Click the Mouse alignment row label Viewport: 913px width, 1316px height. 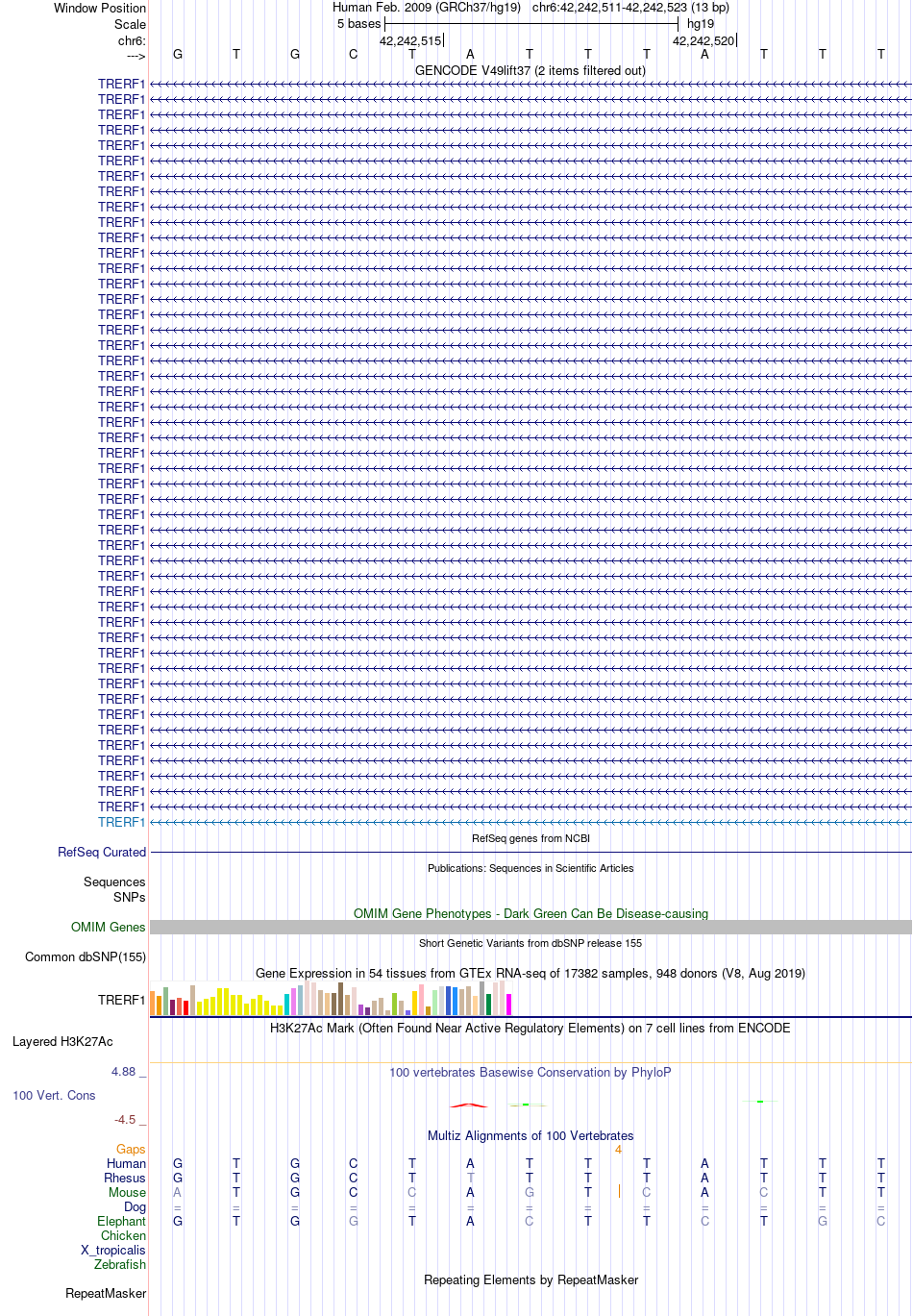click(127, 1192)
